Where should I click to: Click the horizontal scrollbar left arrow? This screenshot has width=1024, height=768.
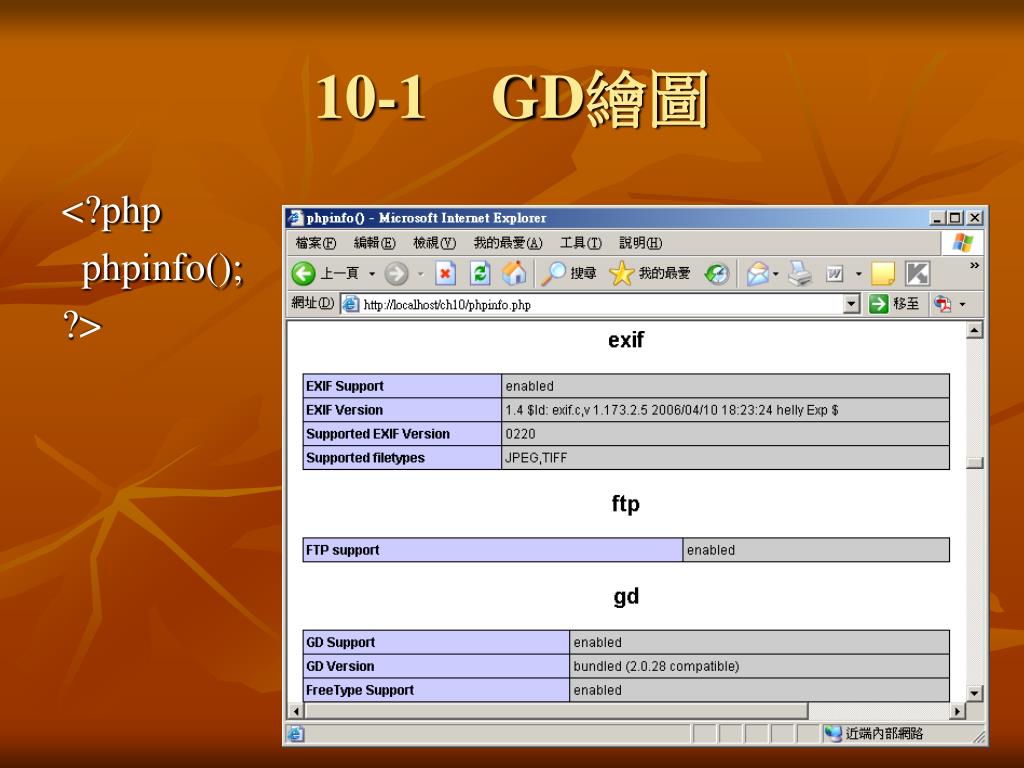tap(296, 711)
